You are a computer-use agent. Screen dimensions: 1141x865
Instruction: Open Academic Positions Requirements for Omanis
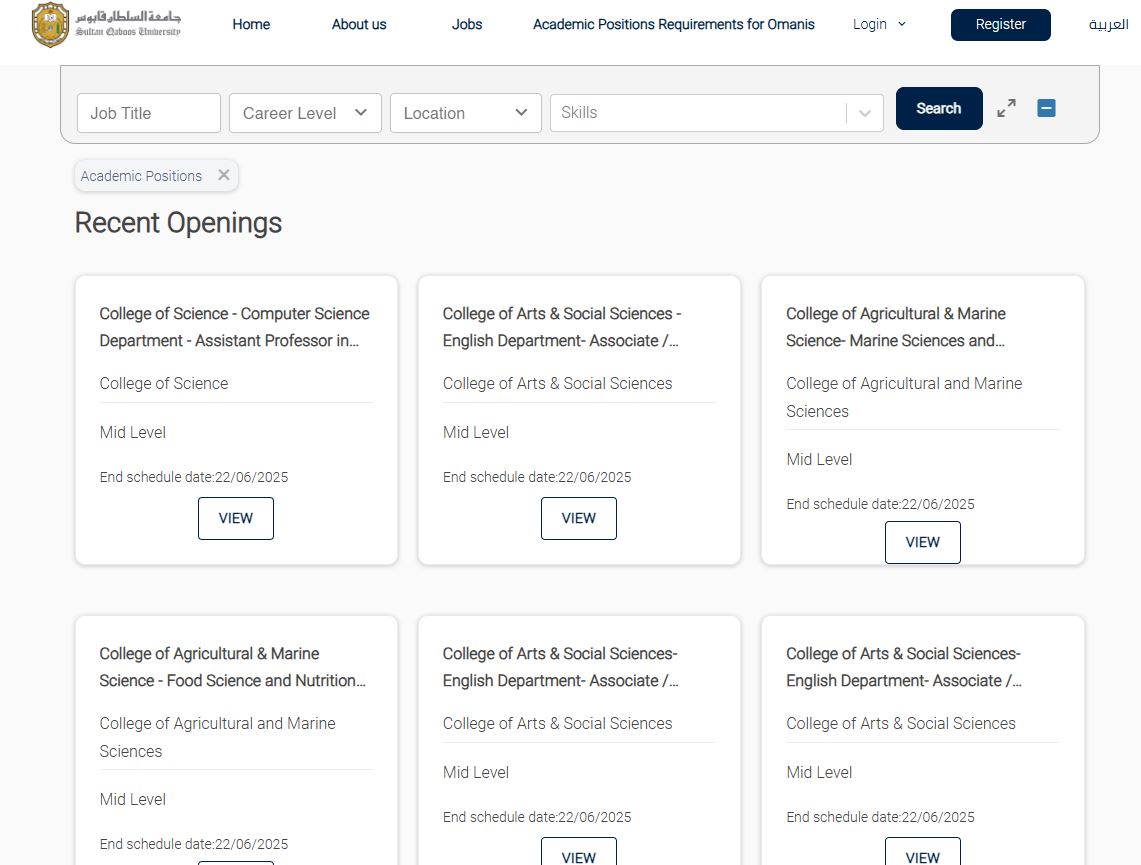(x=673, y=24)
